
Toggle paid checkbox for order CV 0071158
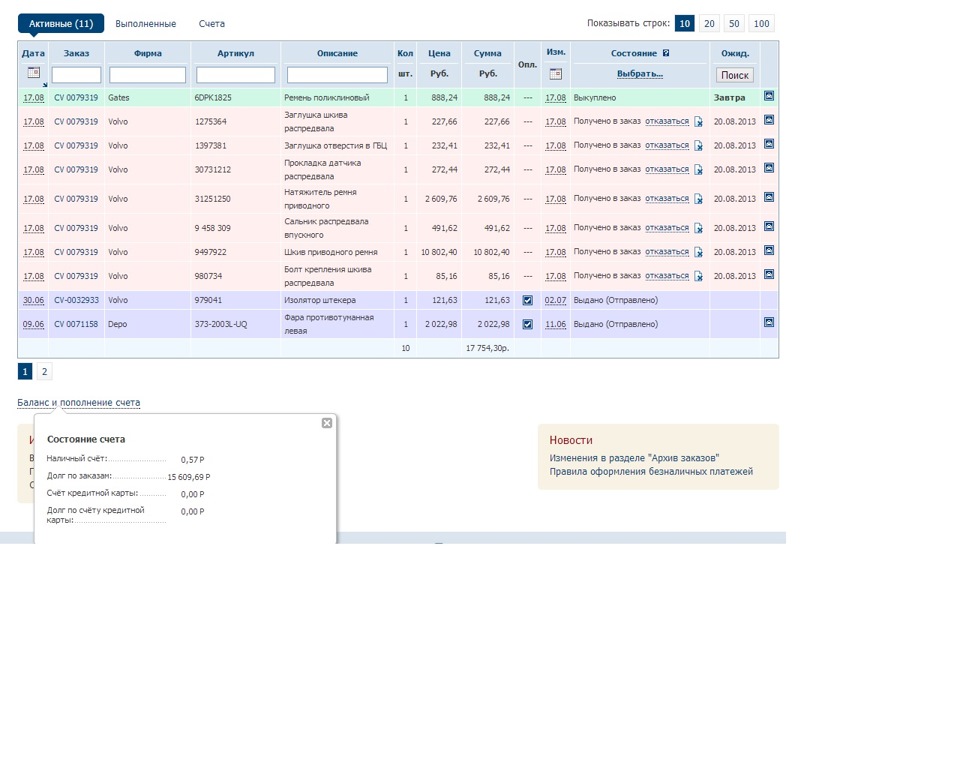pos(527,324)
